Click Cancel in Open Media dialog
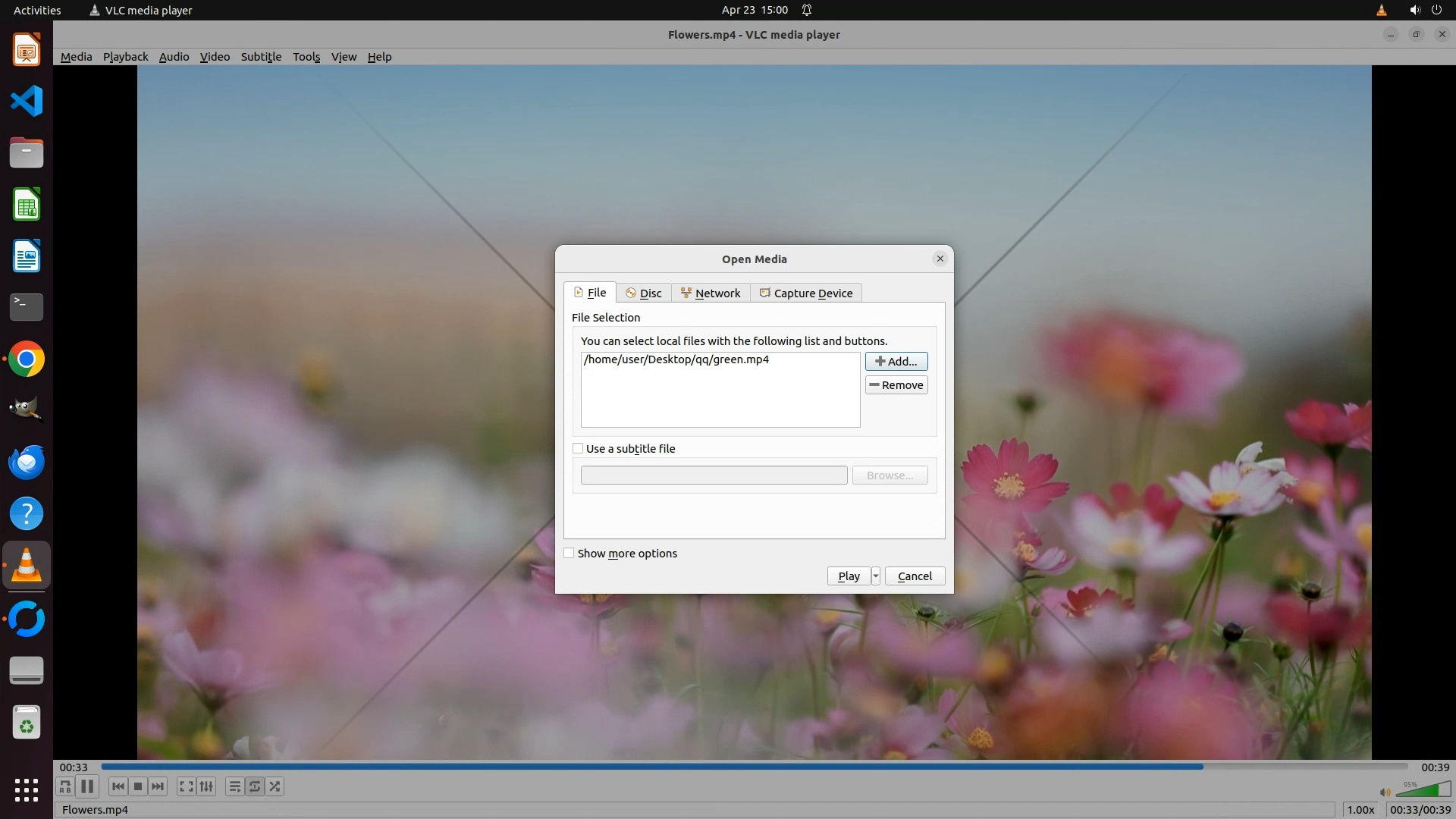 coord(915,576)
